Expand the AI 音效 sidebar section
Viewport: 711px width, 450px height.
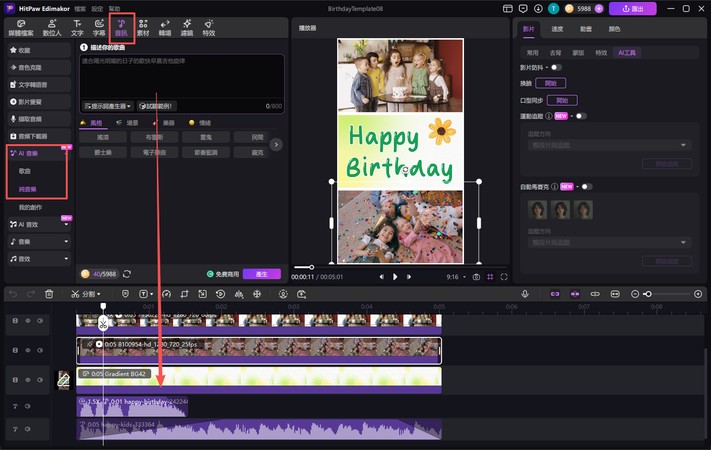pos(66,225)
